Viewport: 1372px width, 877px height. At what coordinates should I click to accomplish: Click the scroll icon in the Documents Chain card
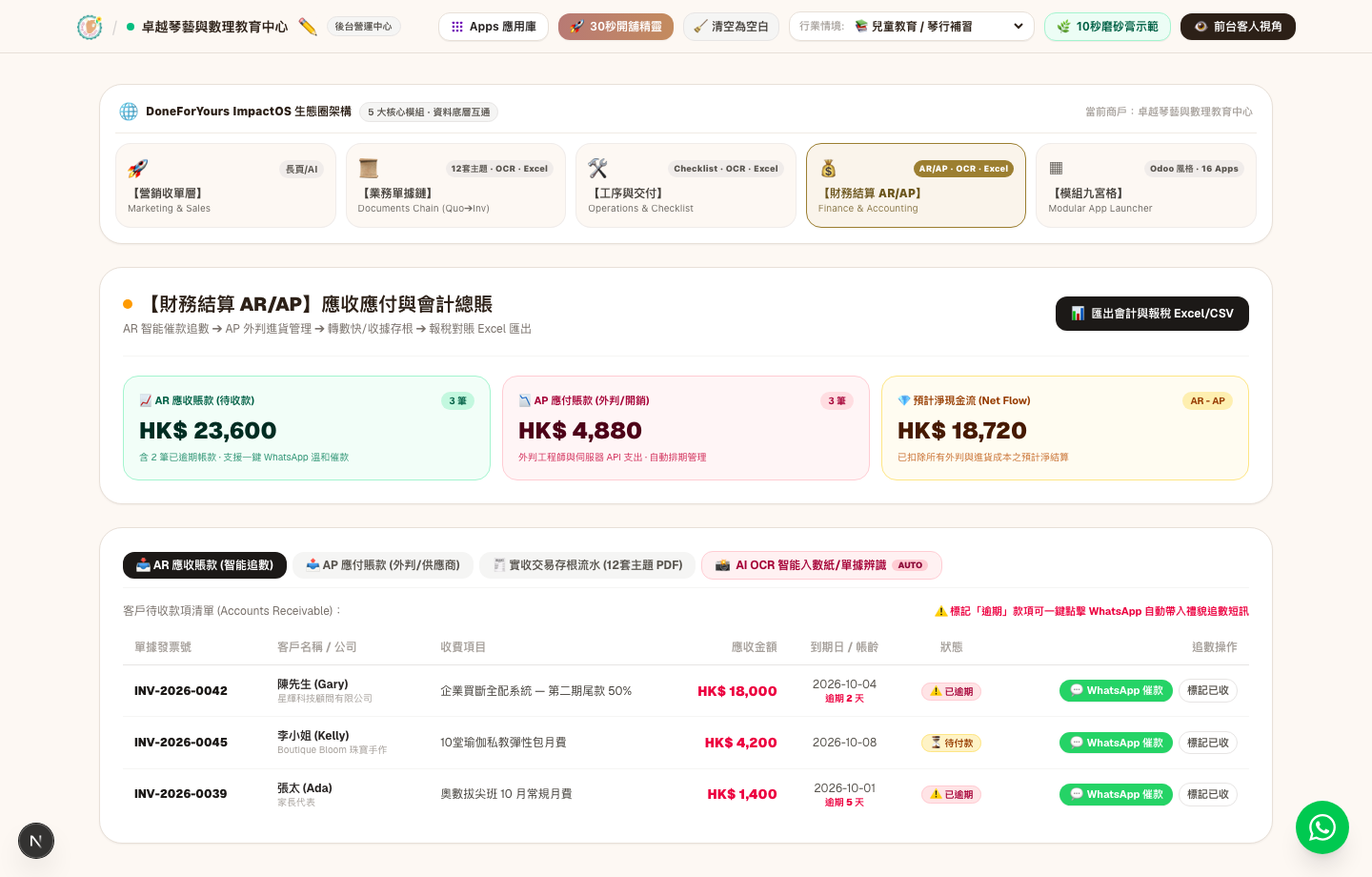tap(369, 169)
